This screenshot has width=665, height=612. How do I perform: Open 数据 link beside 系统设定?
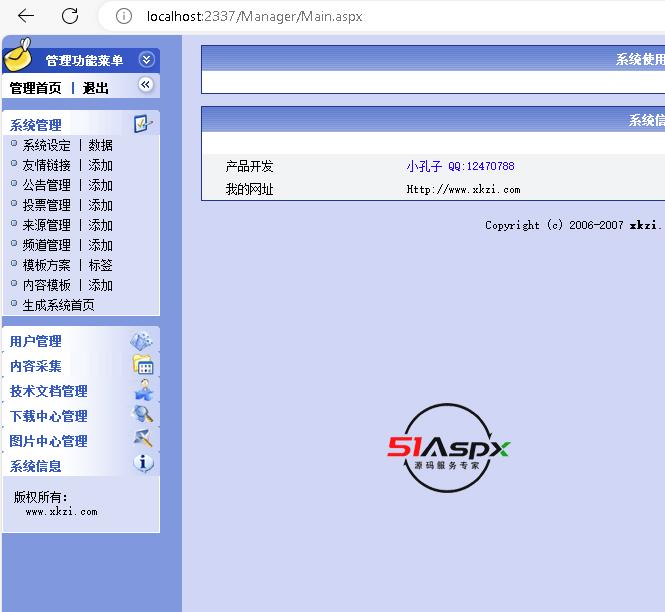click(101, 145)
